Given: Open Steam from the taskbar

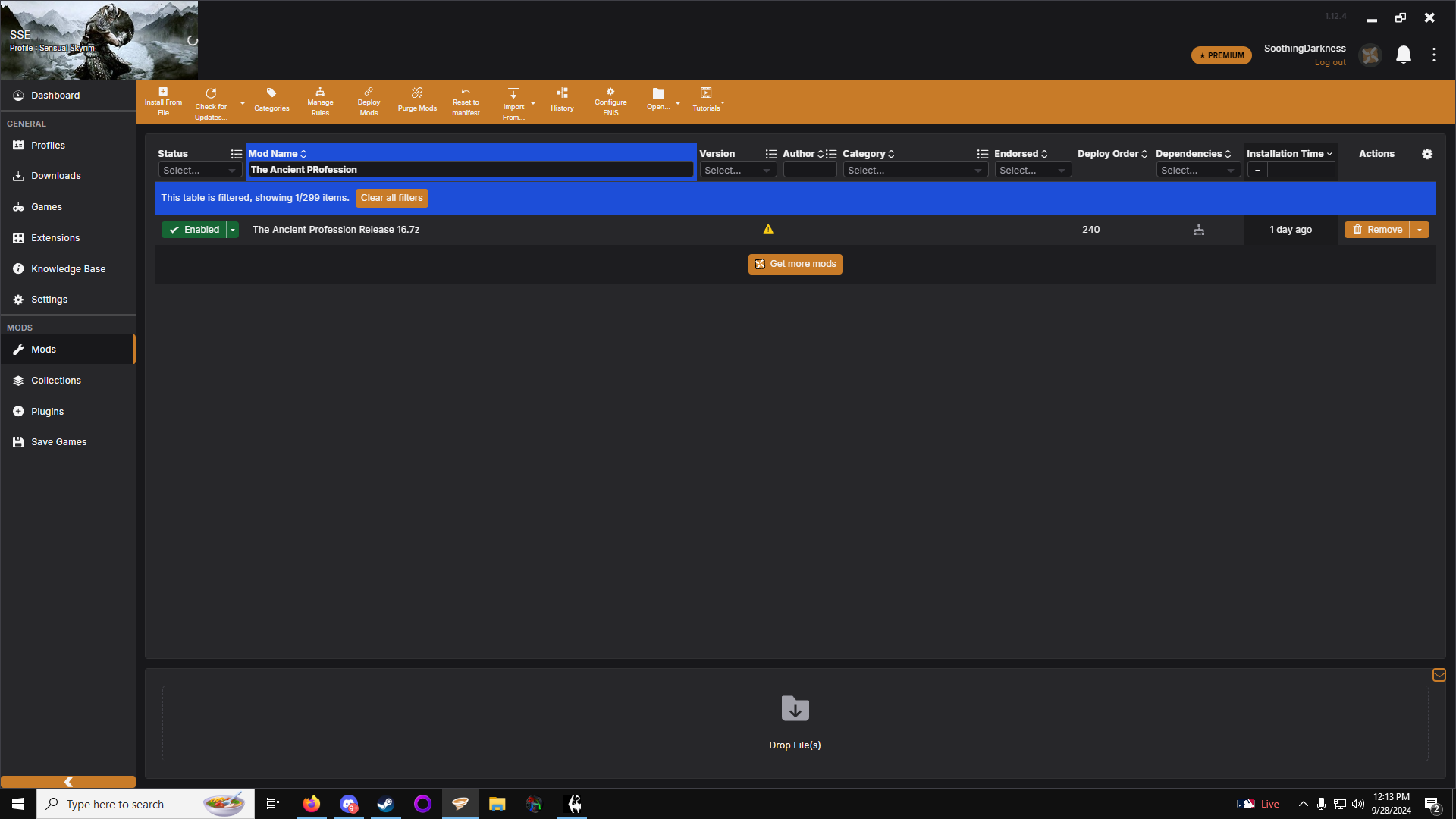Looking at the screenshot, I should 385,804.
